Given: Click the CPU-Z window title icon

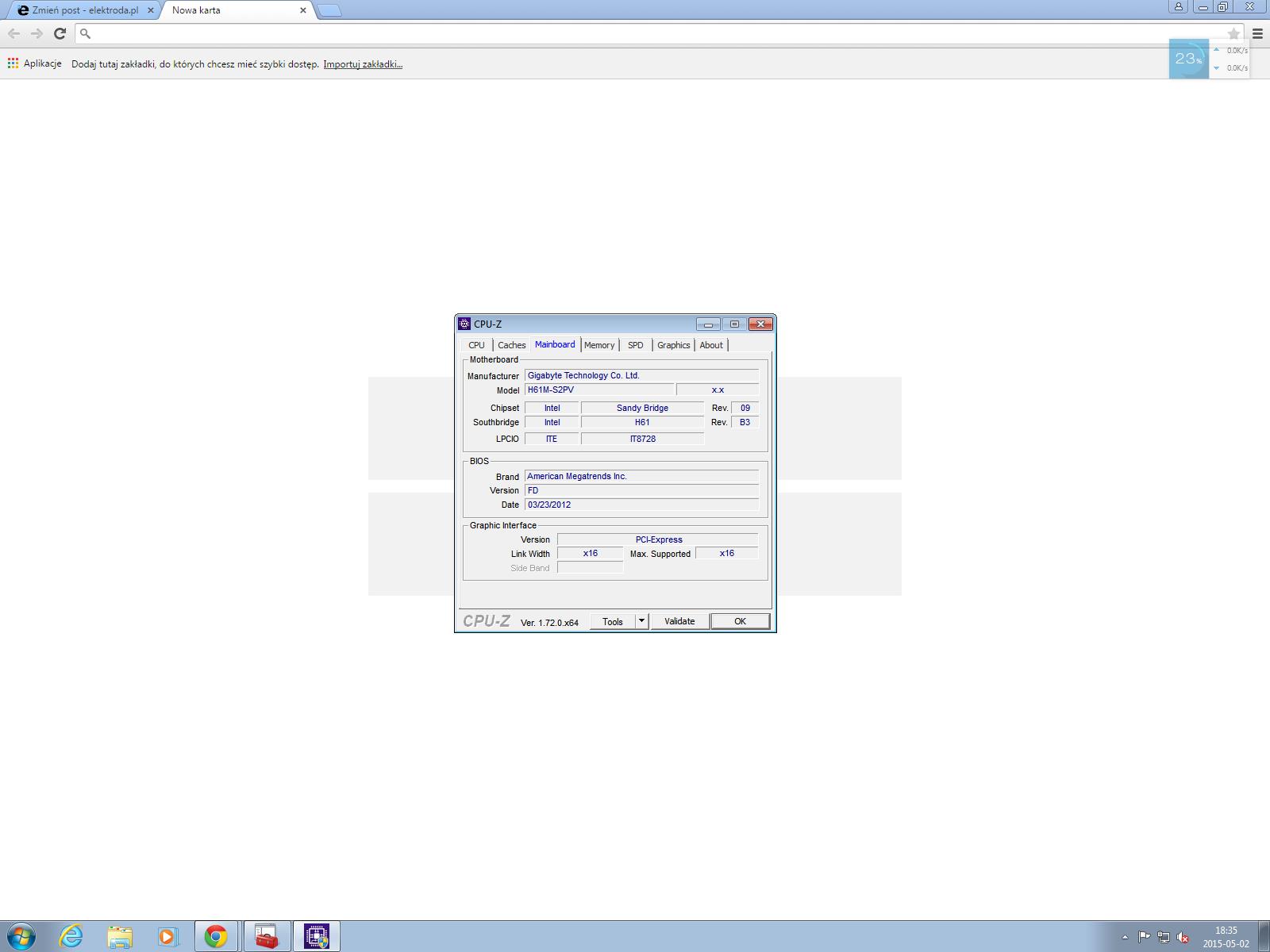Looking at the screenshot, I should click(464, 324).
